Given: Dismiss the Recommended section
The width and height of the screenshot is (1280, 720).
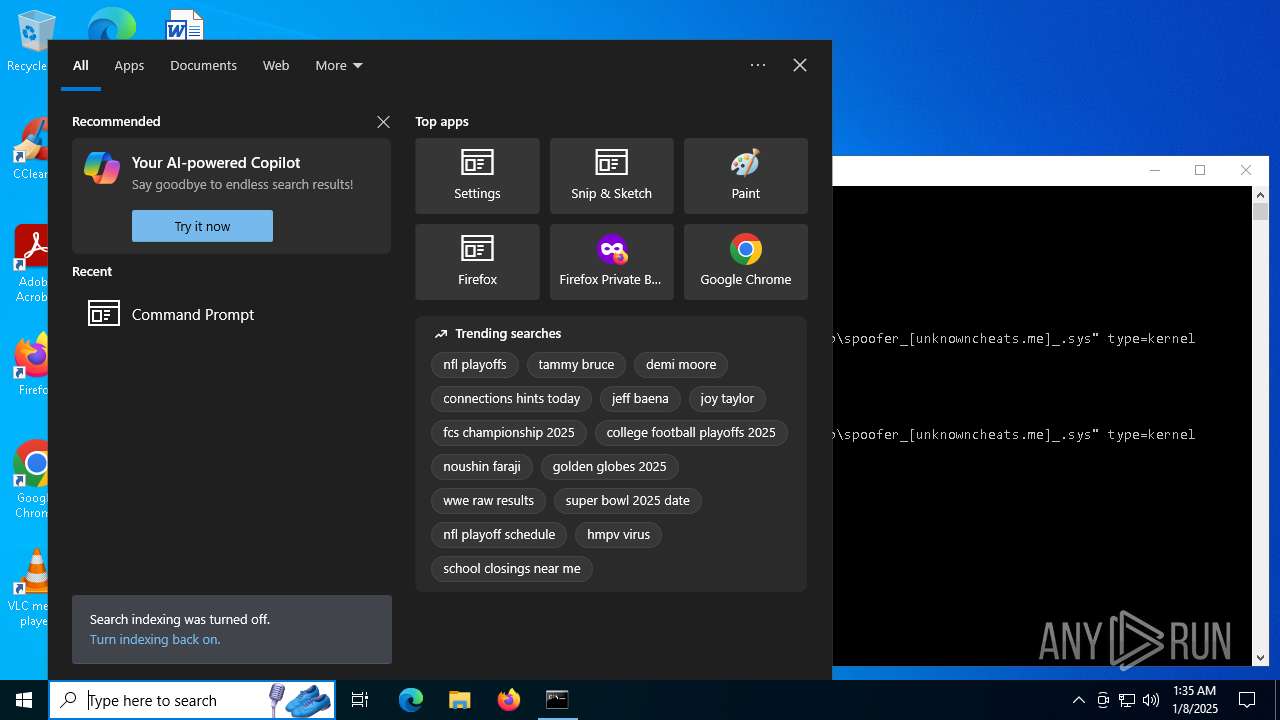Looking at the screenshot, I should 383,122.
